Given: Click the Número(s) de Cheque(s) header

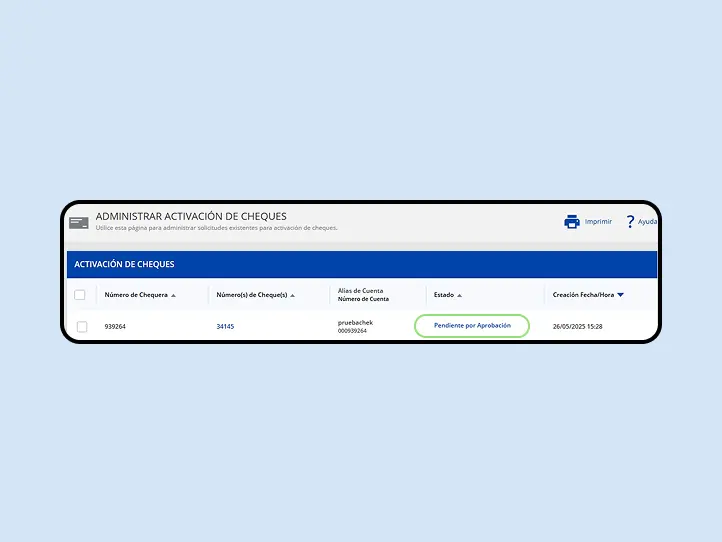Looking at the screenshot, I should tap(252, 295).
